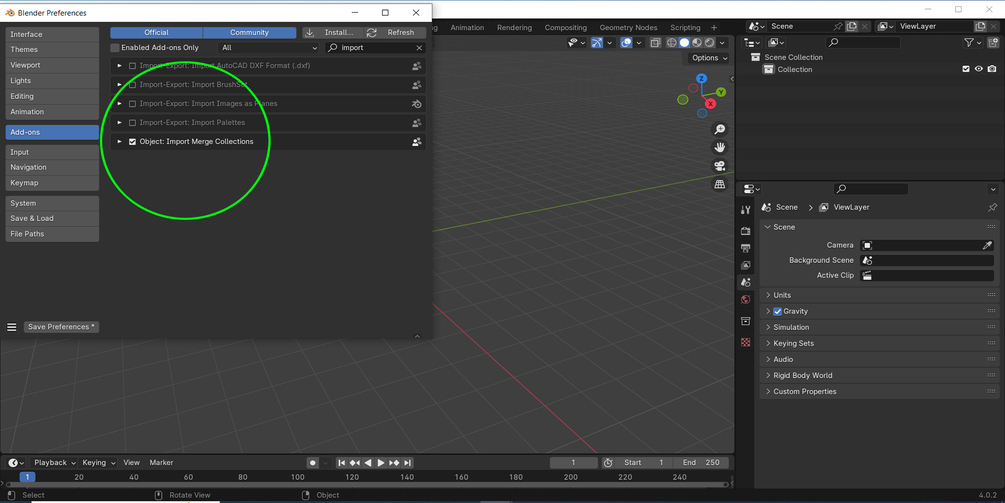Click the Z axis on navigation gizmo
1005x503 pixels.
point(702,79)
